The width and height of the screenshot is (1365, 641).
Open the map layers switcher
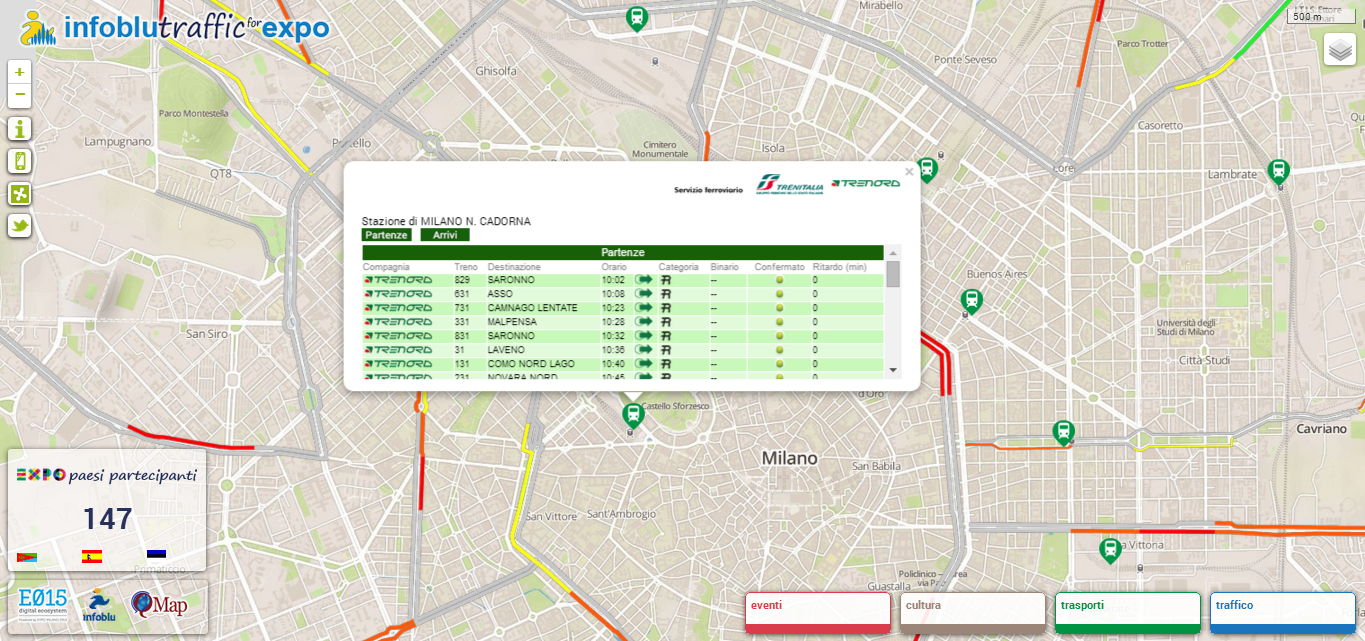1339,49
